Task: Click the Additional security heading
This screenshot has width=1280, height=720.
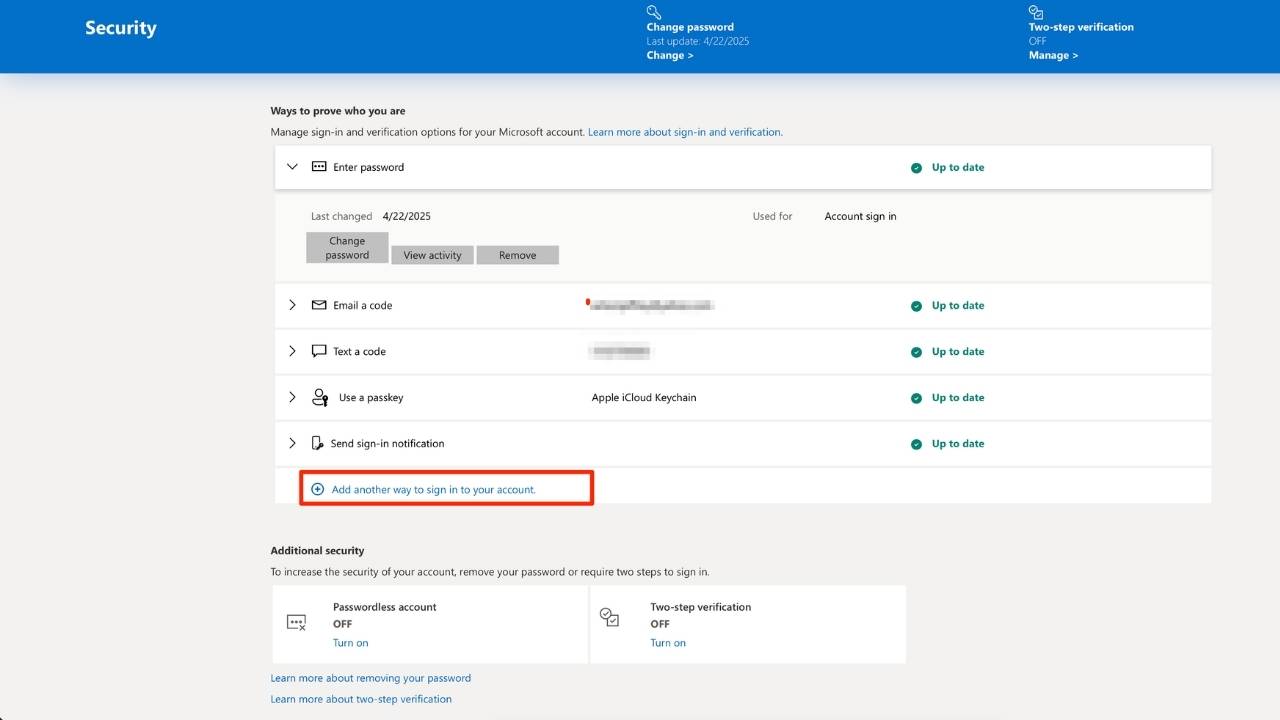Action: [317, 551]
